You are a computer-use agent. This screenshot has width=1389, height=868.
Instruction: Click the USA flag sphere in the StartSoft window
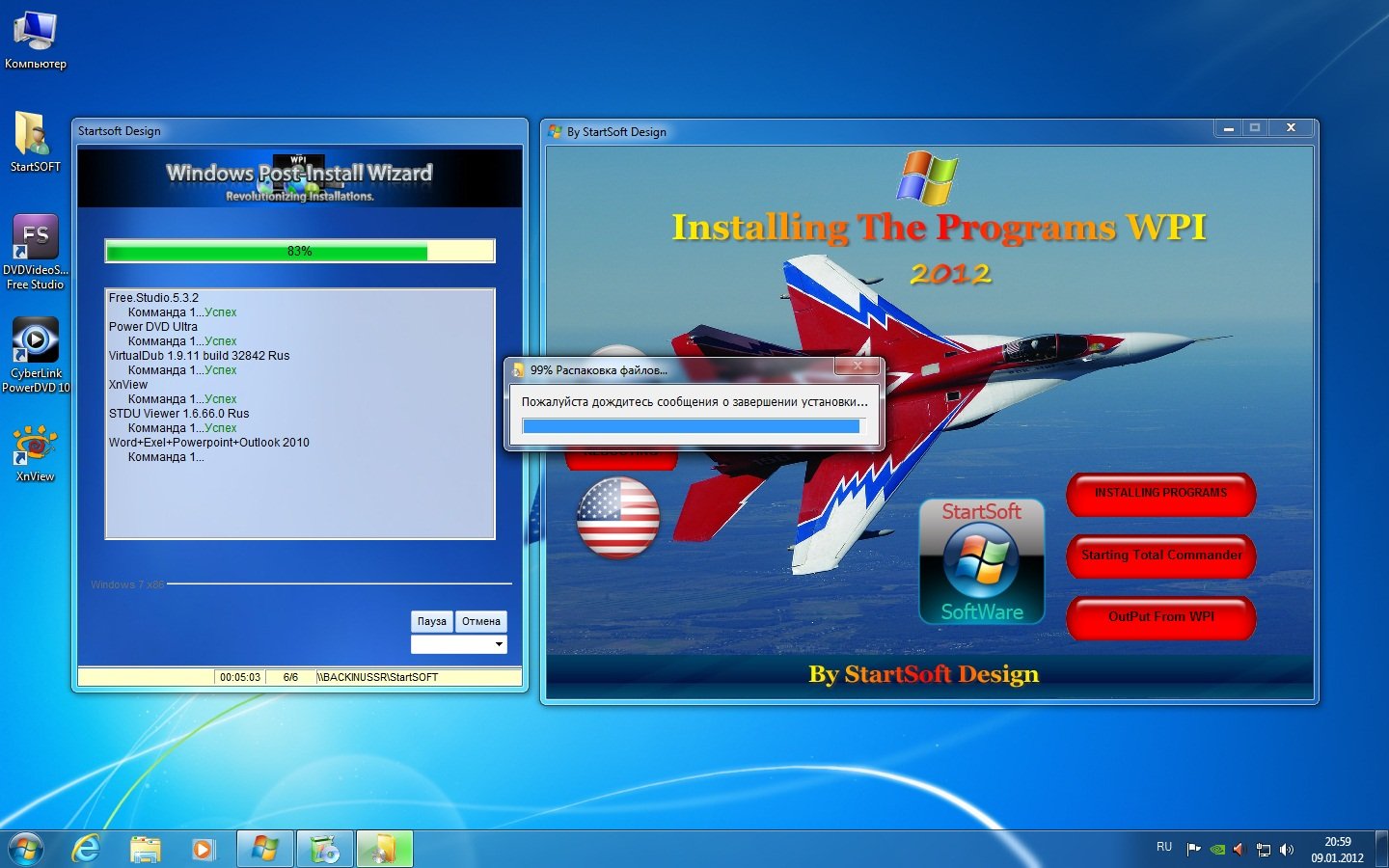point(618,518)
